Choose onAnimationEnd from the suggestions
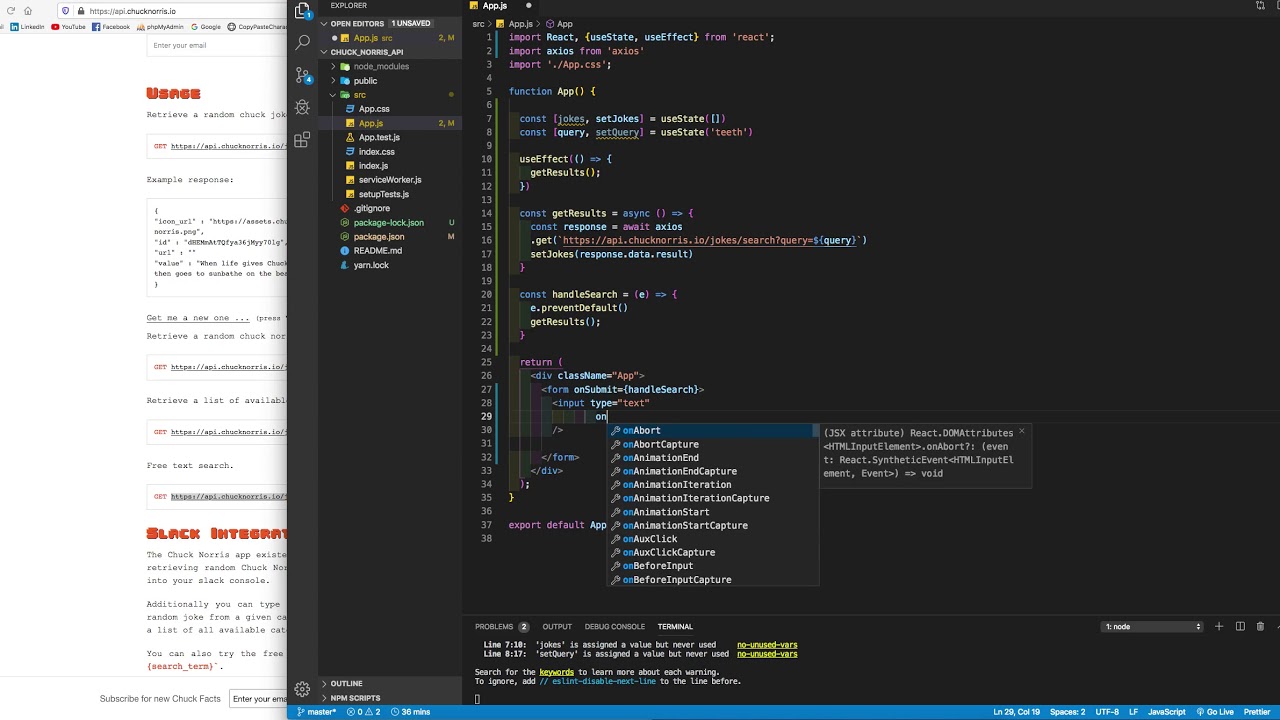The width and height of the screenshot is (1280, 720). pos(714,458)
